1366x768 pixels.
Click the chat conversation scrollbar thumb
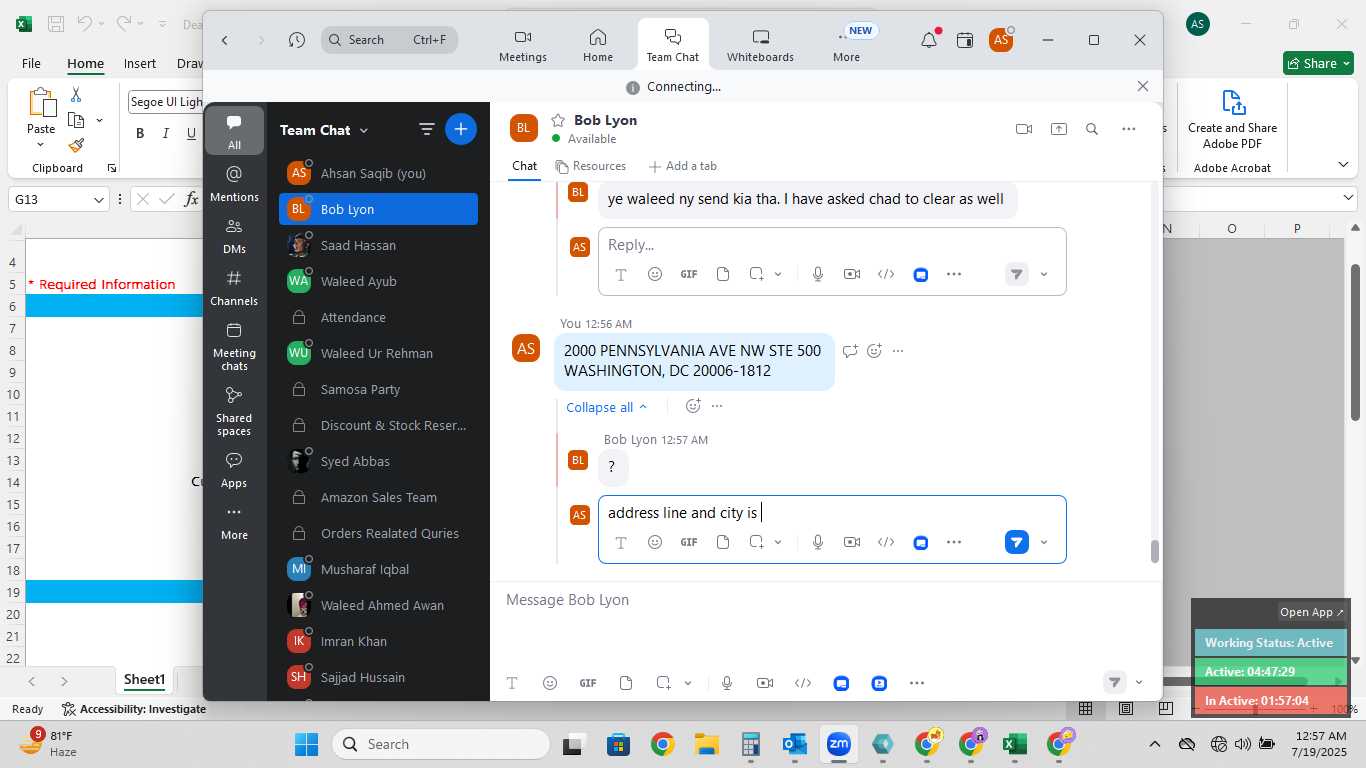tap(1155, 552)
